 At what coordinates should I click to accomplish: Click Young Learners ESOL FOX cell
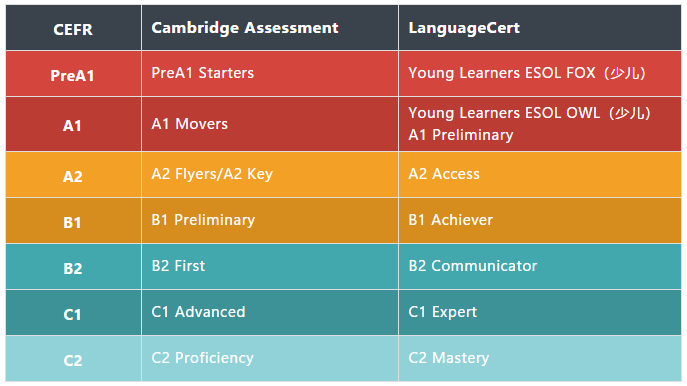540,74
